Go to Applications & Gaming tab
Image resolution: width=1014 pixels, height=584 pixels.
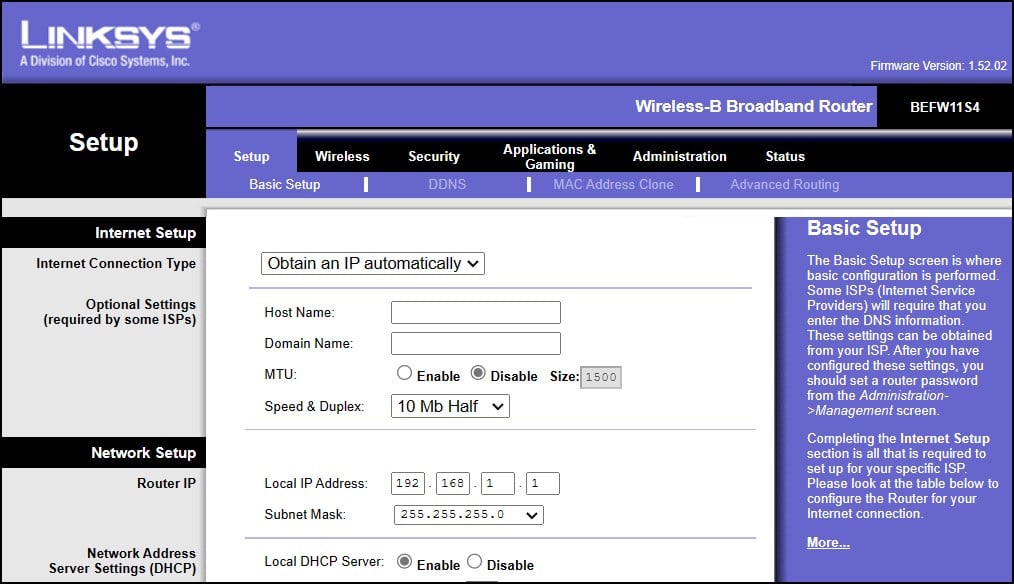[550, 157]
